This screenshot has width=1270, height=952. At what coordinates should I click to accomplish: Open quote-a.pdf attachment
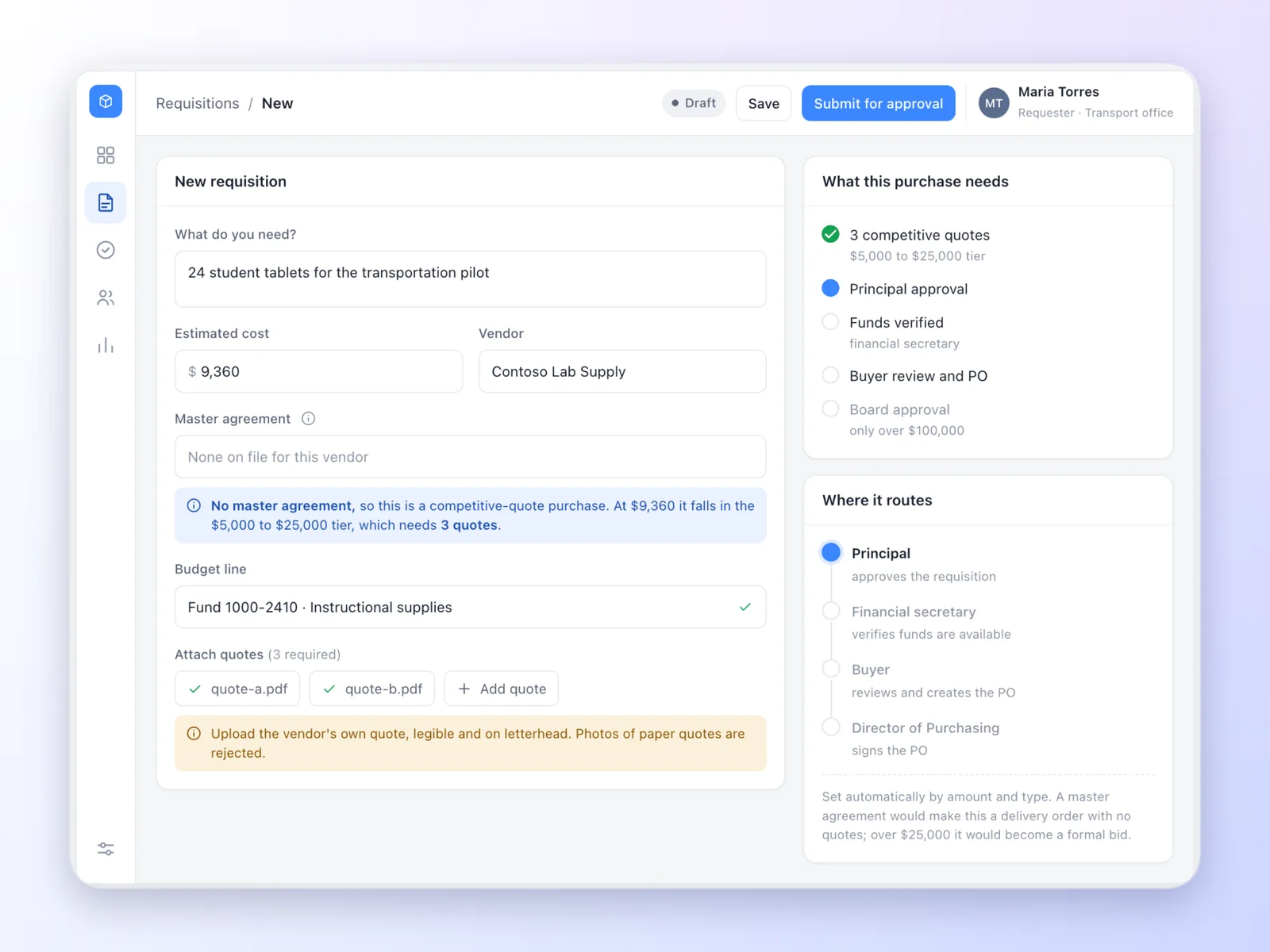pos(237,689)
